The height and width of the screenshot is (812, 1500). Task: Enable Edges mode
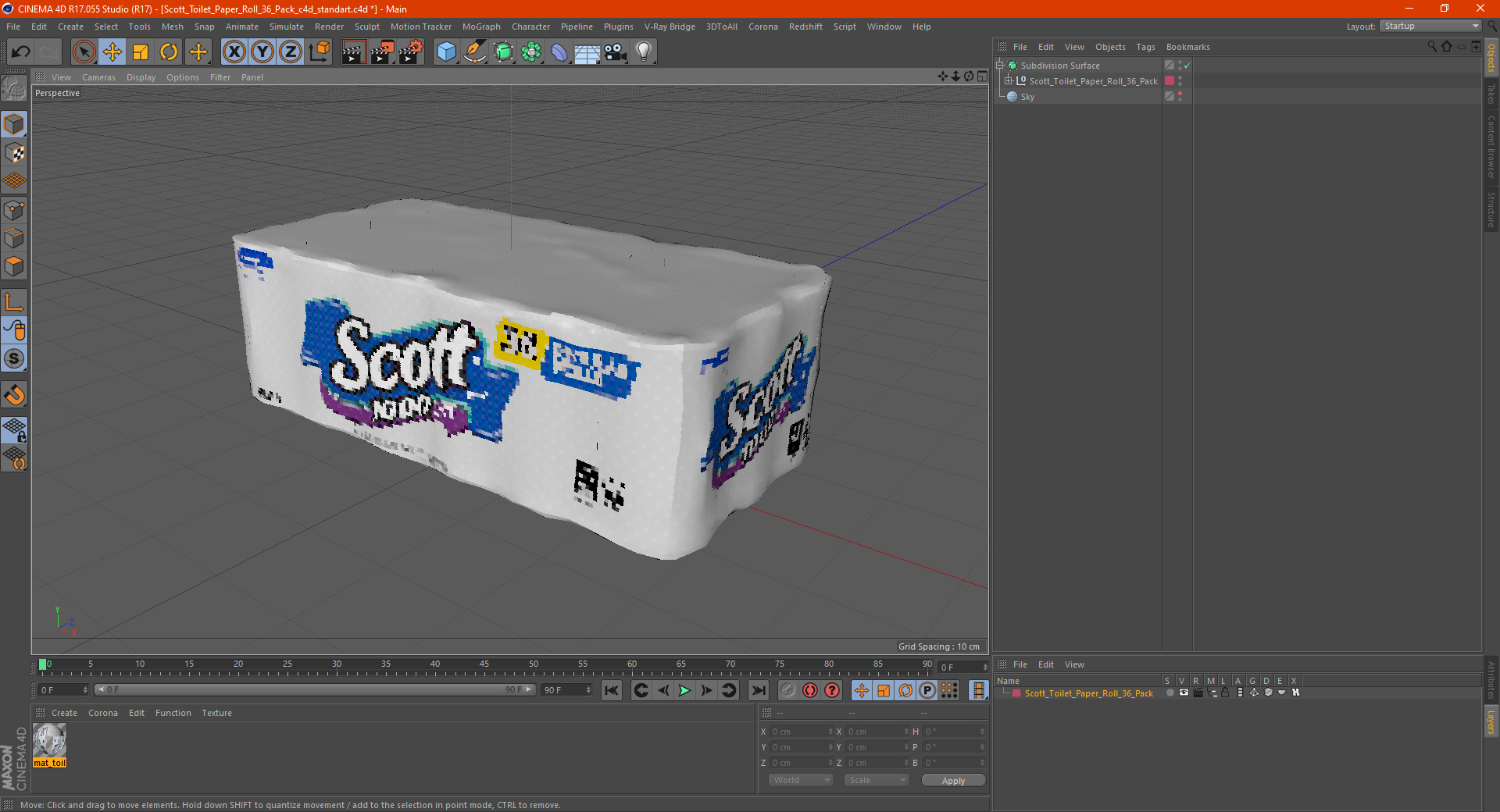point(14,238)
